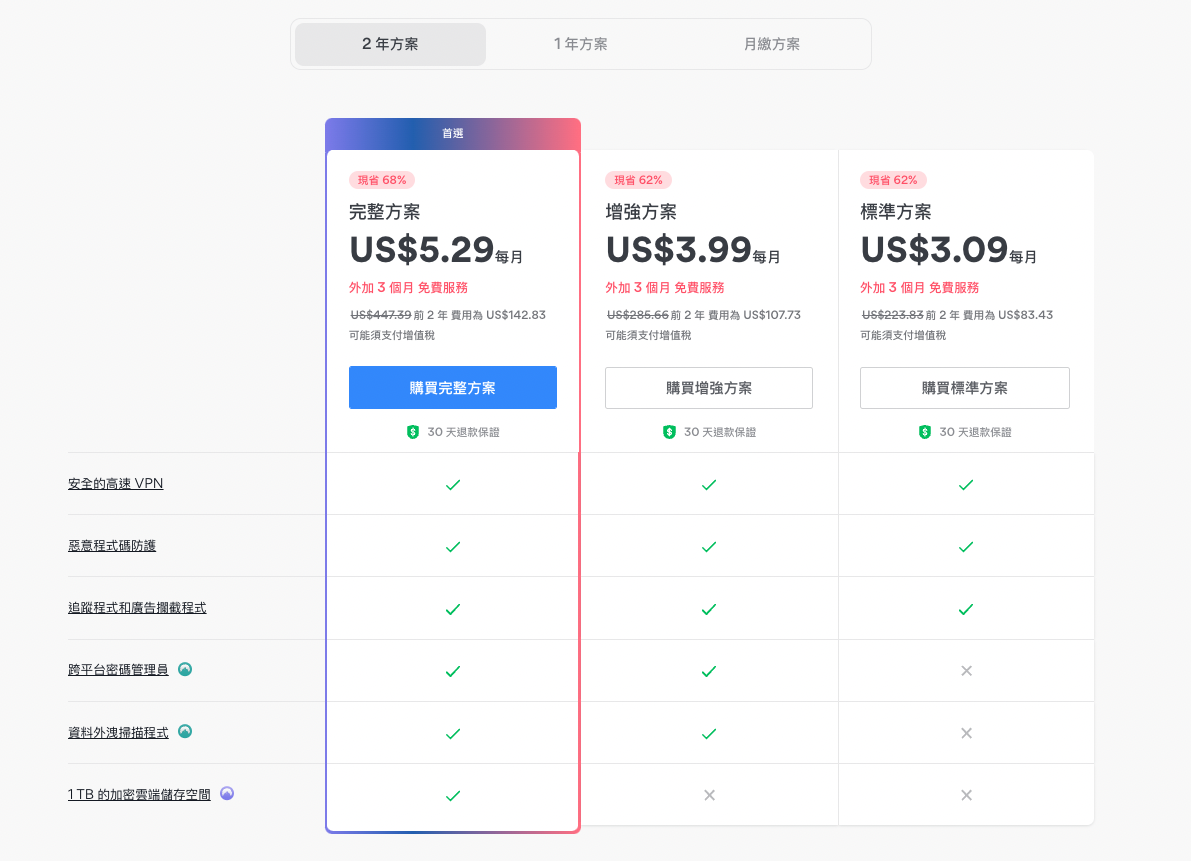Click the 標準方案 X mark for 跨平台密碼管理員
This screenshot has width=1191, height=861.
pyautogui.click(x=966, y=671)
